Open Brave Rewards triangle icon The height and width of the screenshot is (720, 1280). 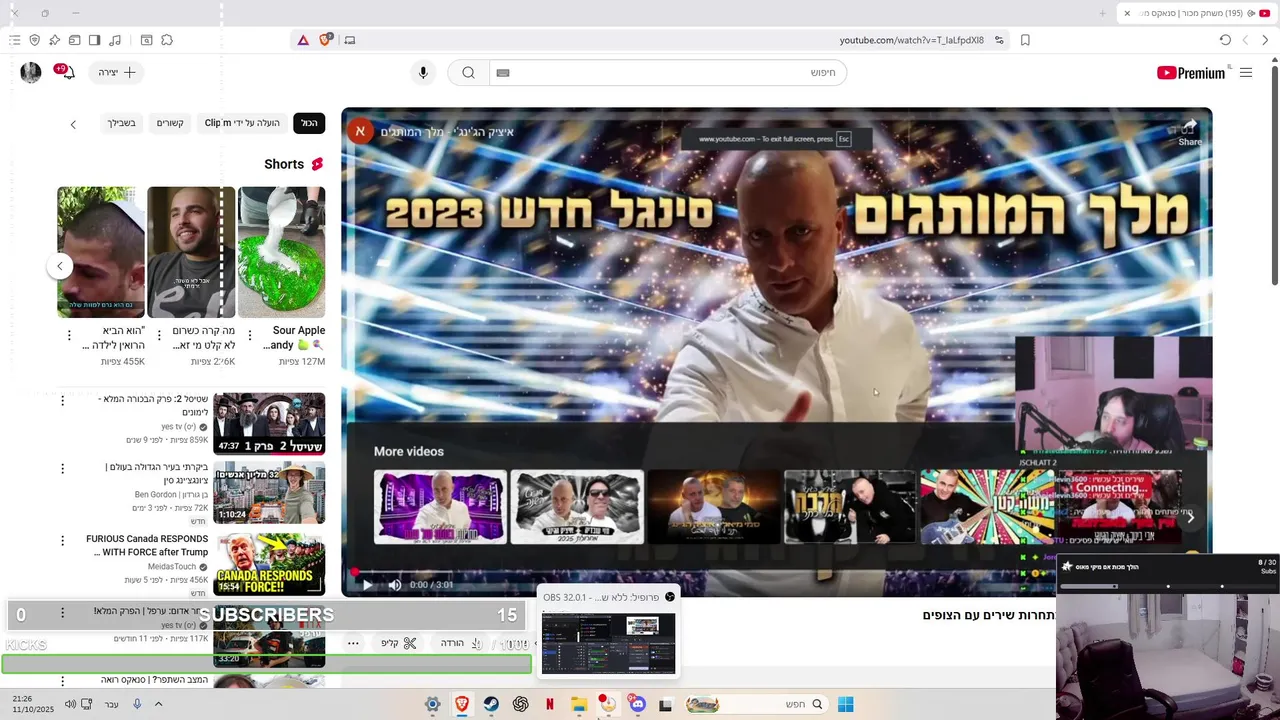(x=303, y=40)
